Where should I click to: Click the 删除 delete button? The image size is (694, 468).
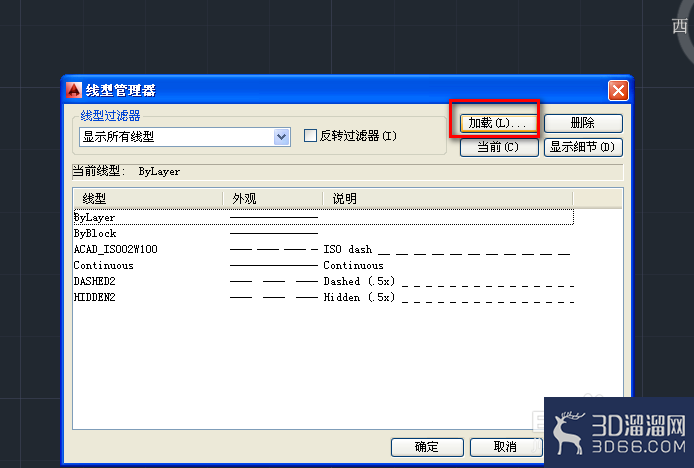583,123
